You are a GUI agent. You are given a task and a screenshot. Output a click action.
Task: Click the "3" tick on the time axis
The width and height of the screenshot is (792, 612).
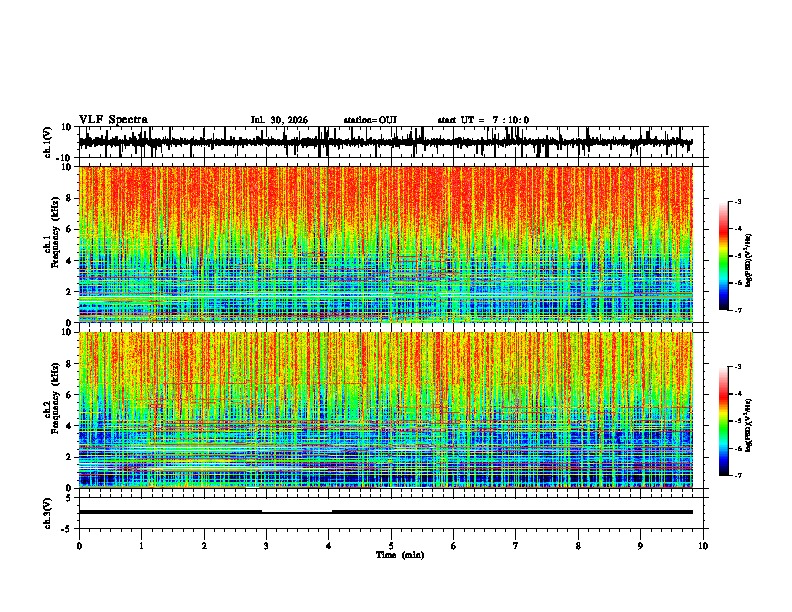266,546
